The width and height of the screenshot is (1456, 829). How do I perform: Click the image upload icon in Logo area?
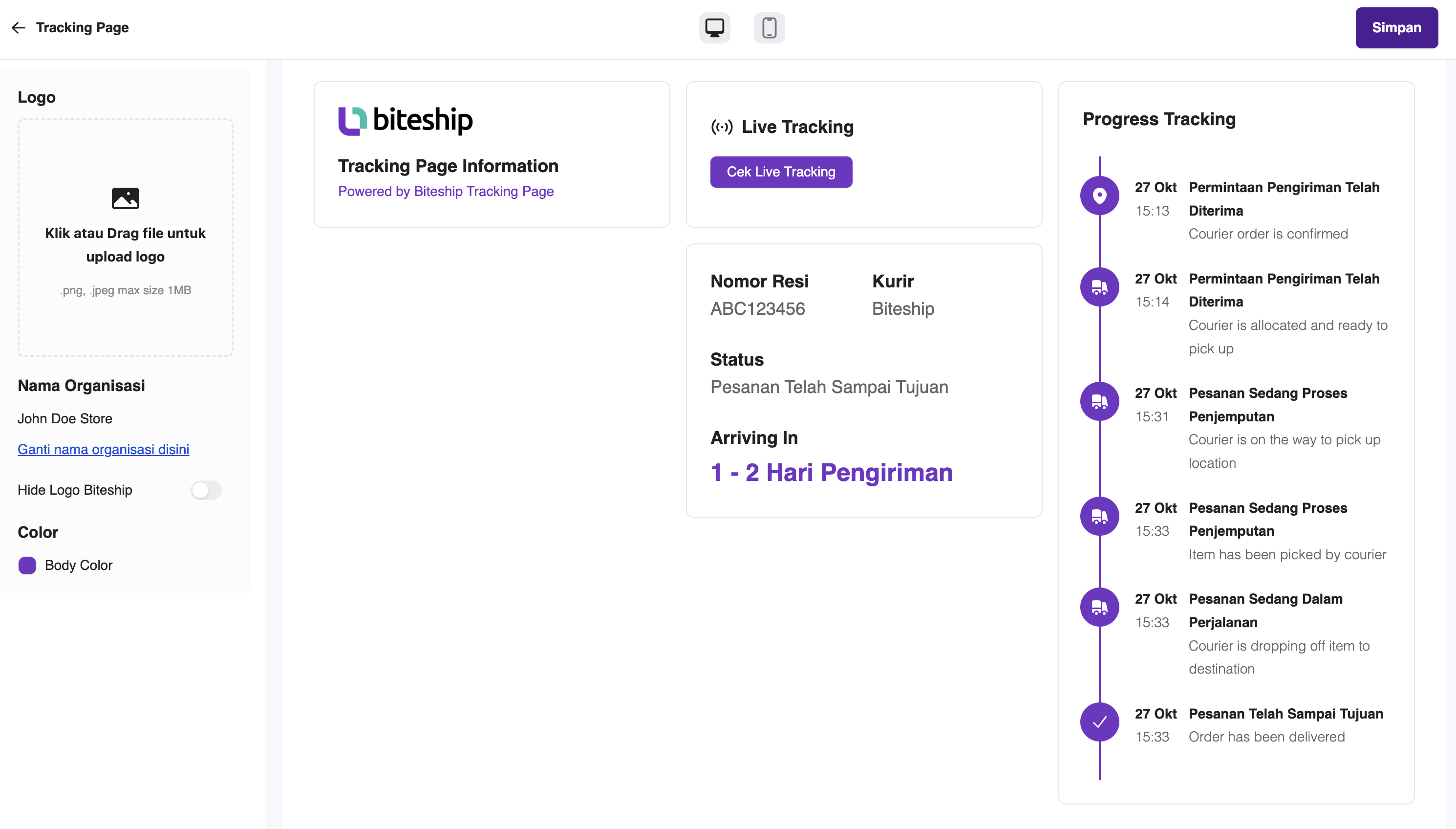click(x=125, y=198)
